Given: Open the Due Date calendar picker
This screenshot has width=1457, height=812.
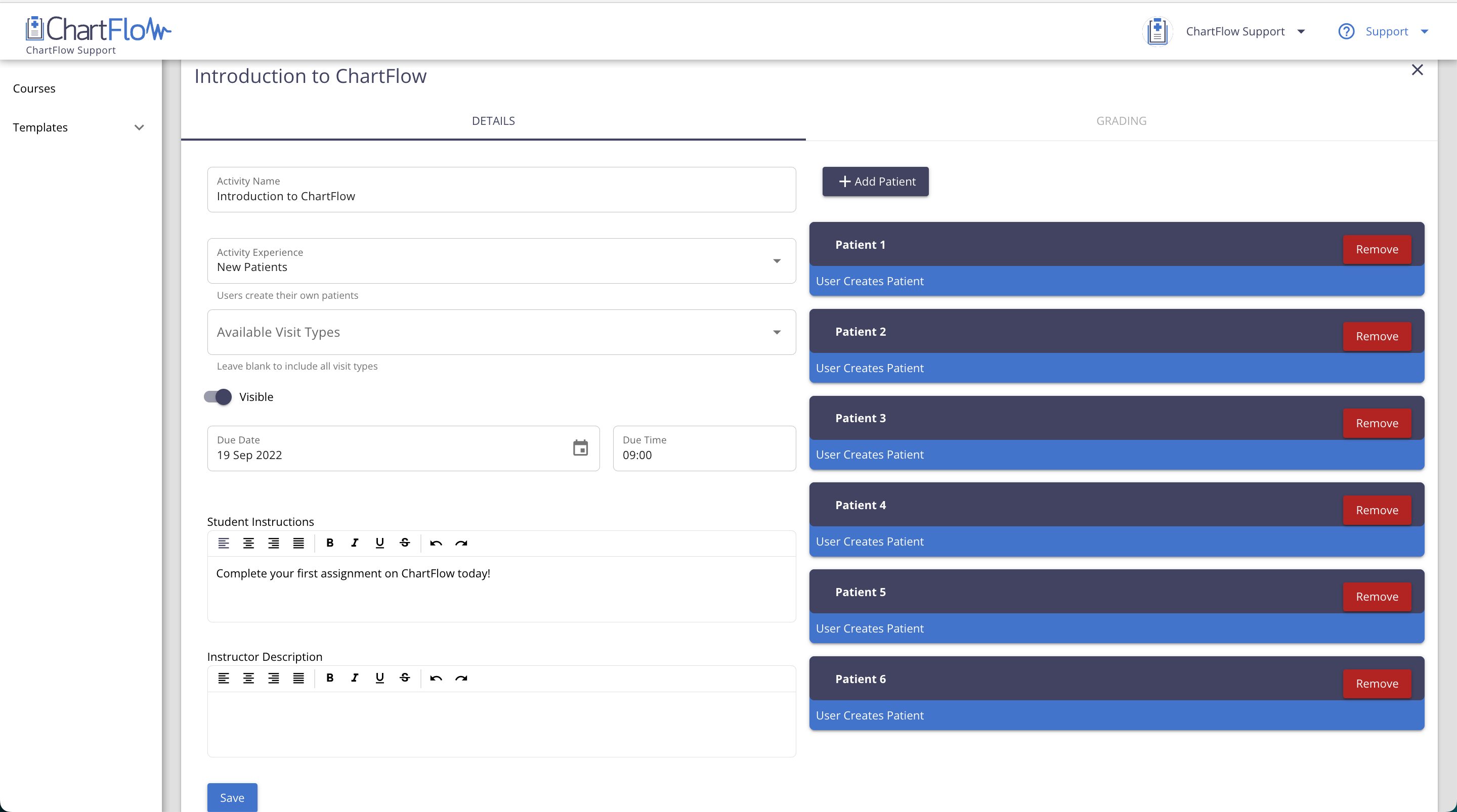Looking at the screenshot, I should coord(580,448).
